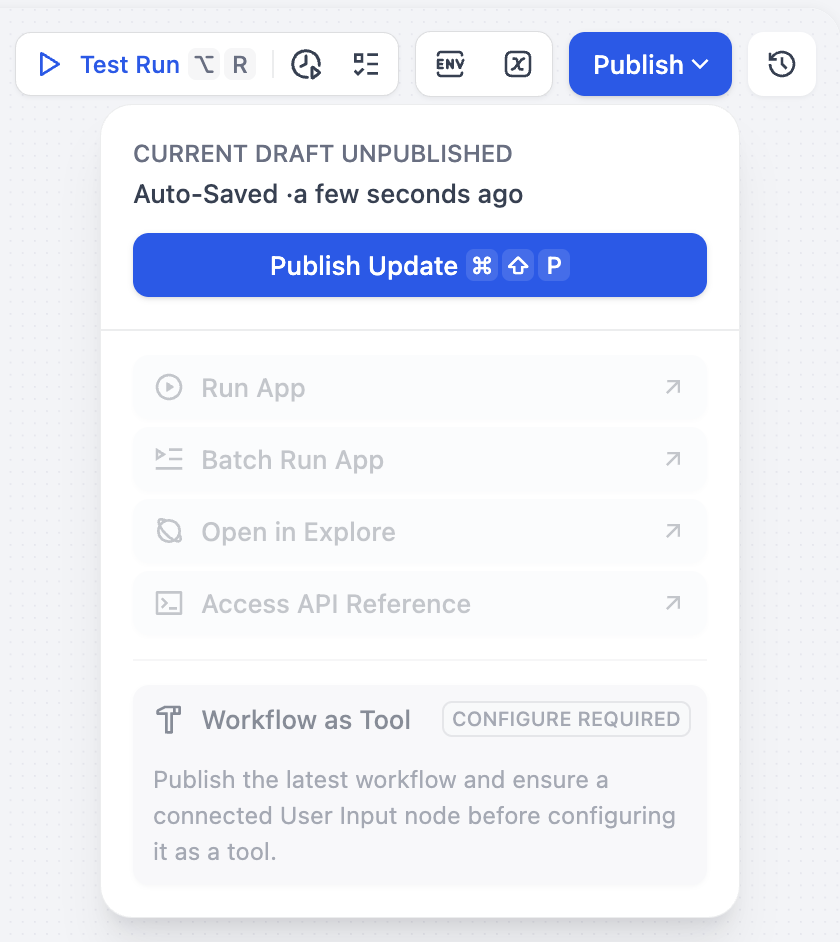
Task: Open the run history clock icon
Action: click(306, 64)
